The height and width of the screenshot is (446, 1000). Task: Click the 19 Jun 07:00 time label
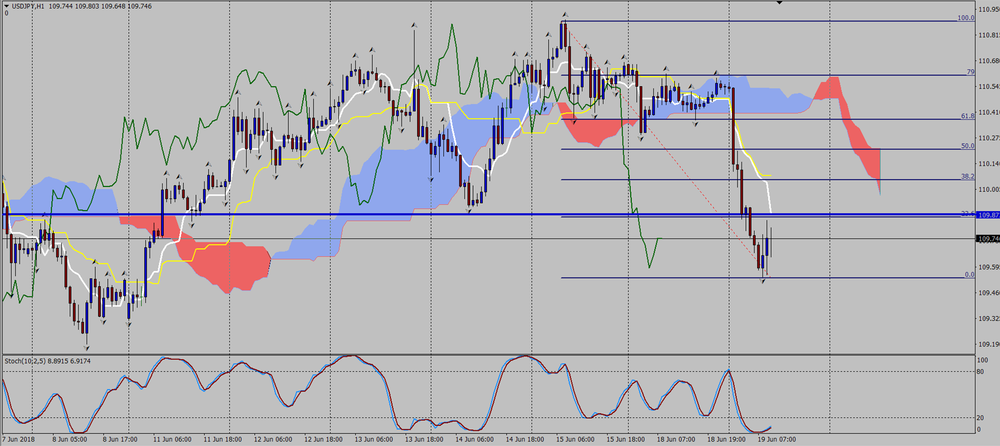click(x=775, y=440)
